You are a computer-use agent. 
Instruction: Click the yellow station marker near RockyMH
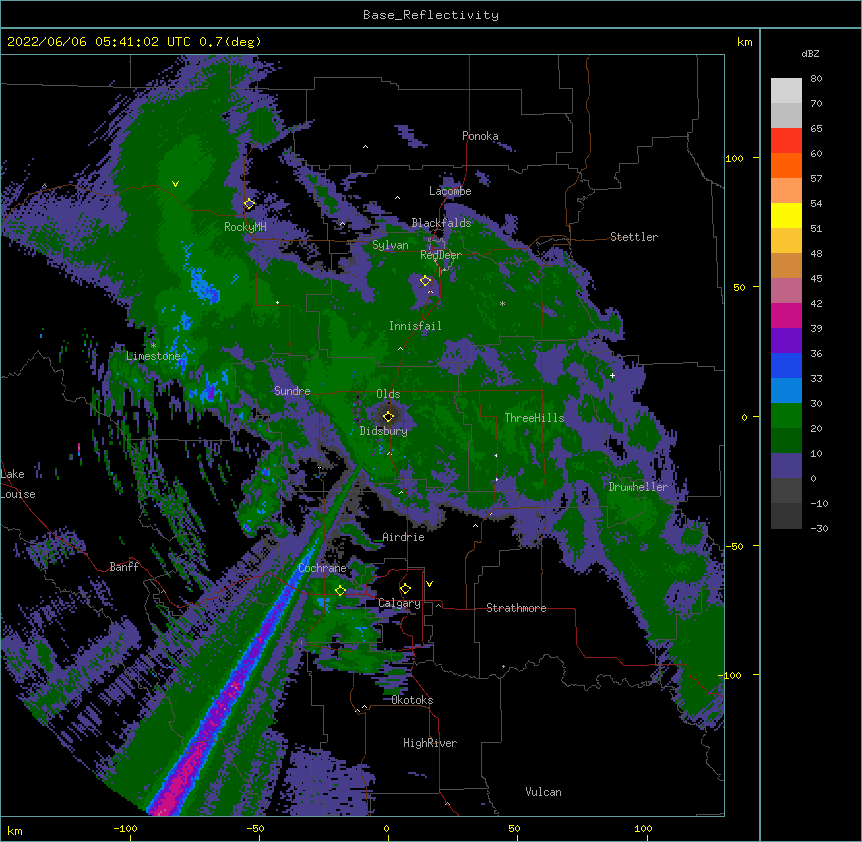coord(249,204)
